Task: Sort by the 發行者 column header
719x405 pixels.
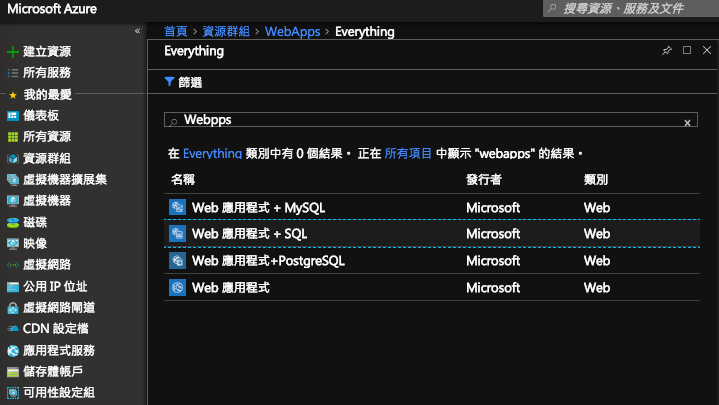Action: (x=484, y=179)
